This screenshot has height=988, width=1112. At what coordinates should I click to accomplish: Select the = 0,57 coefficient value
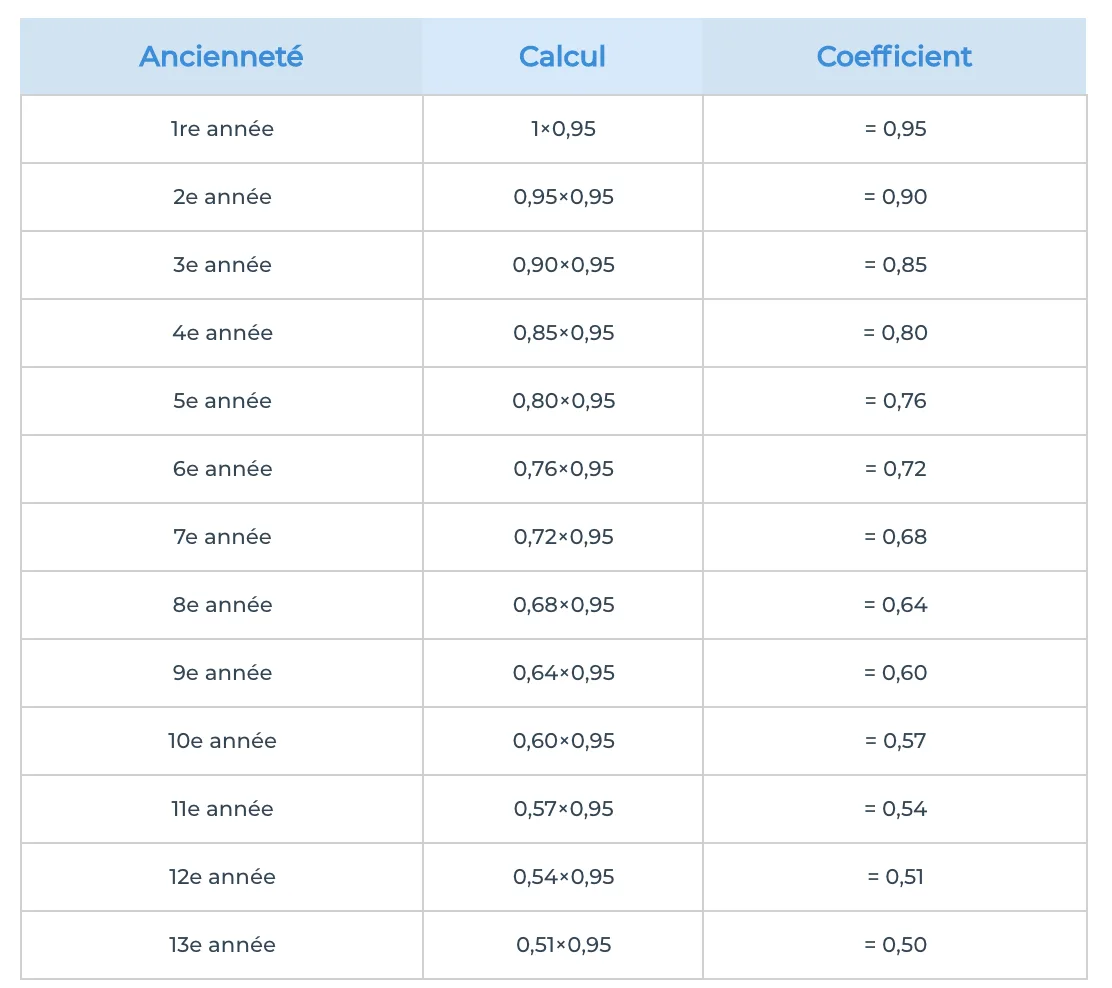pos(895,741)
